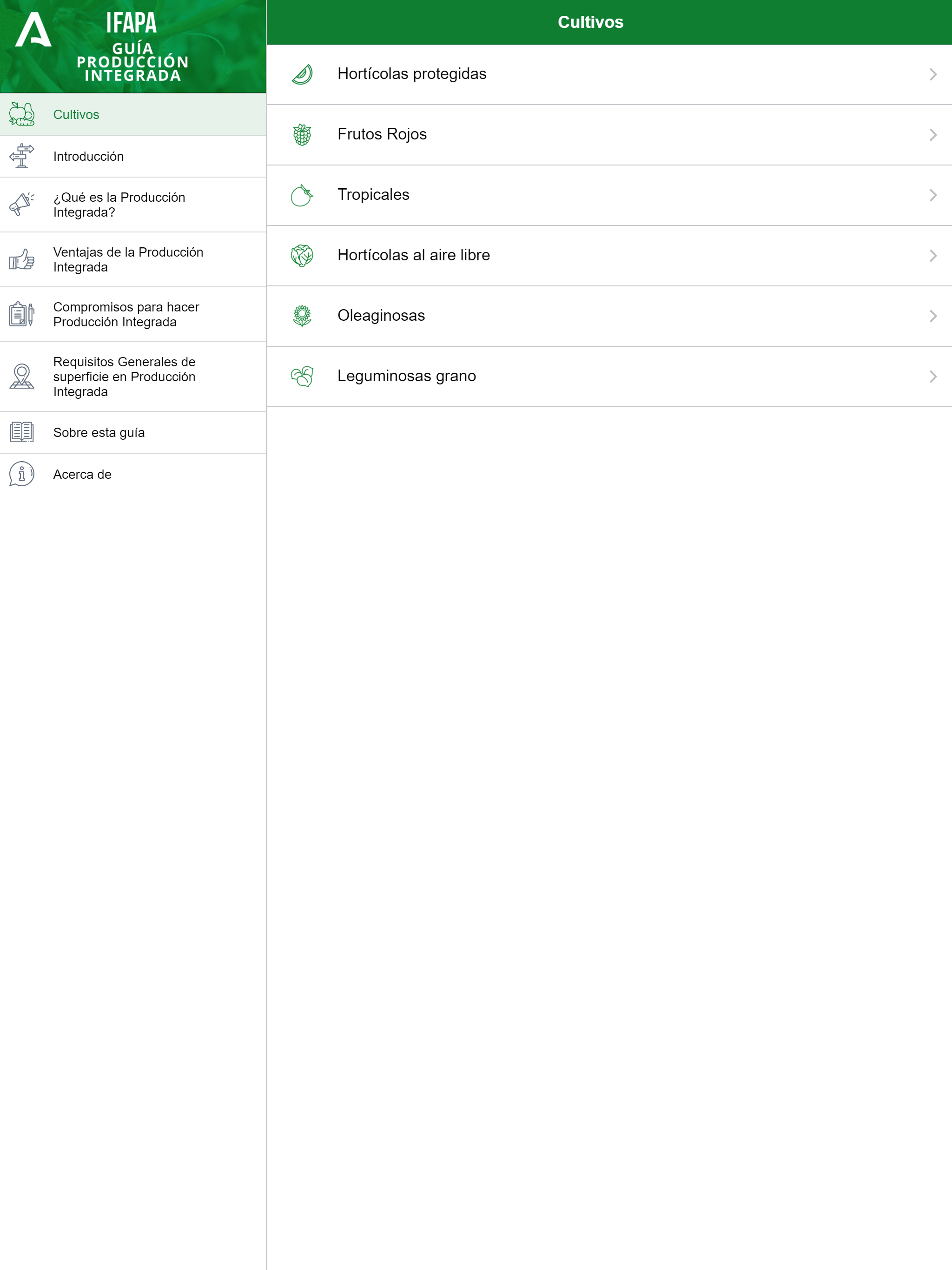Open the Hortícolas al aire libre category
The width and height of the screenshot is (952, 1270).
click(x=609, y=256)
